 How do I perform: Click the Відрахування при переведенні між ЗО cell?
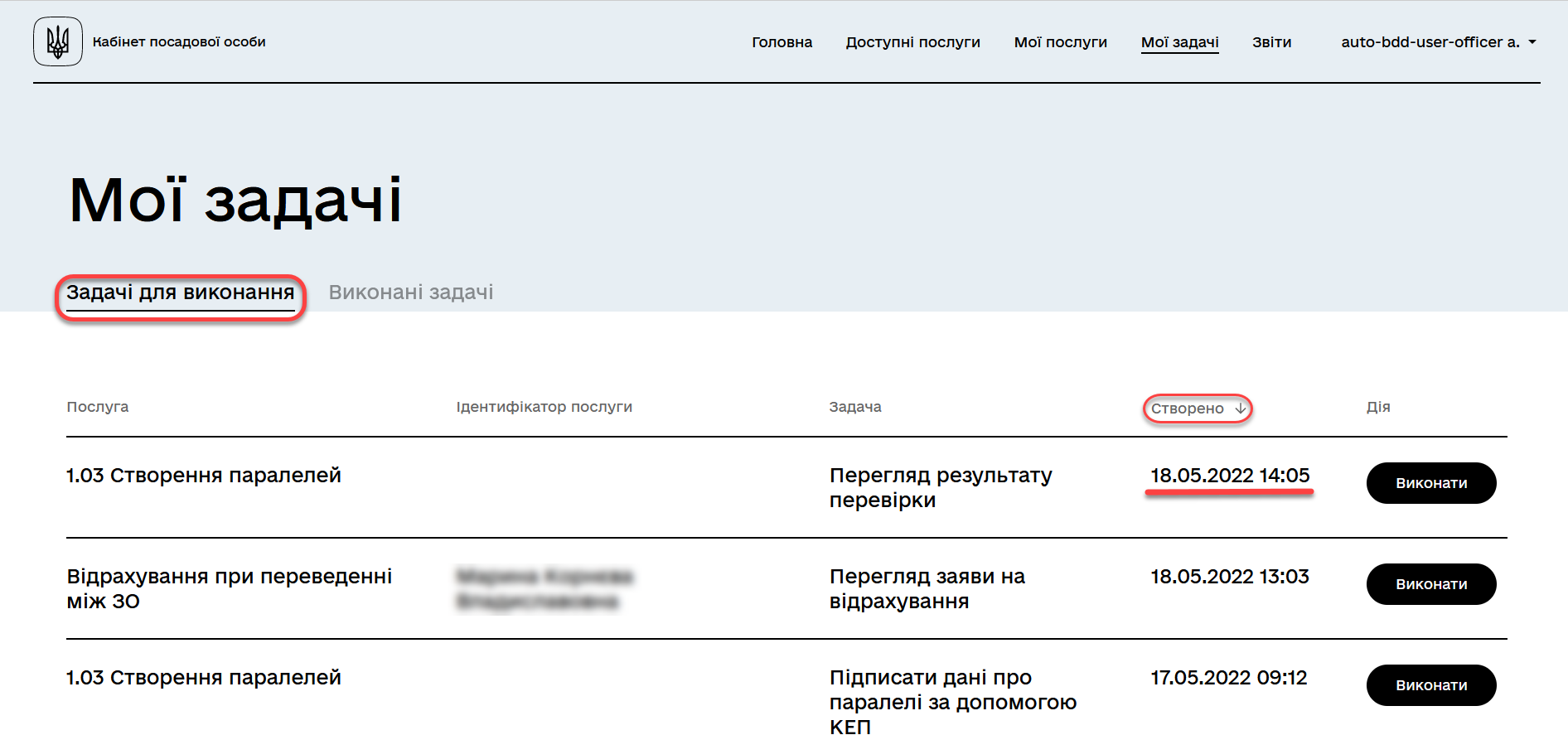(x=230, y=588)
